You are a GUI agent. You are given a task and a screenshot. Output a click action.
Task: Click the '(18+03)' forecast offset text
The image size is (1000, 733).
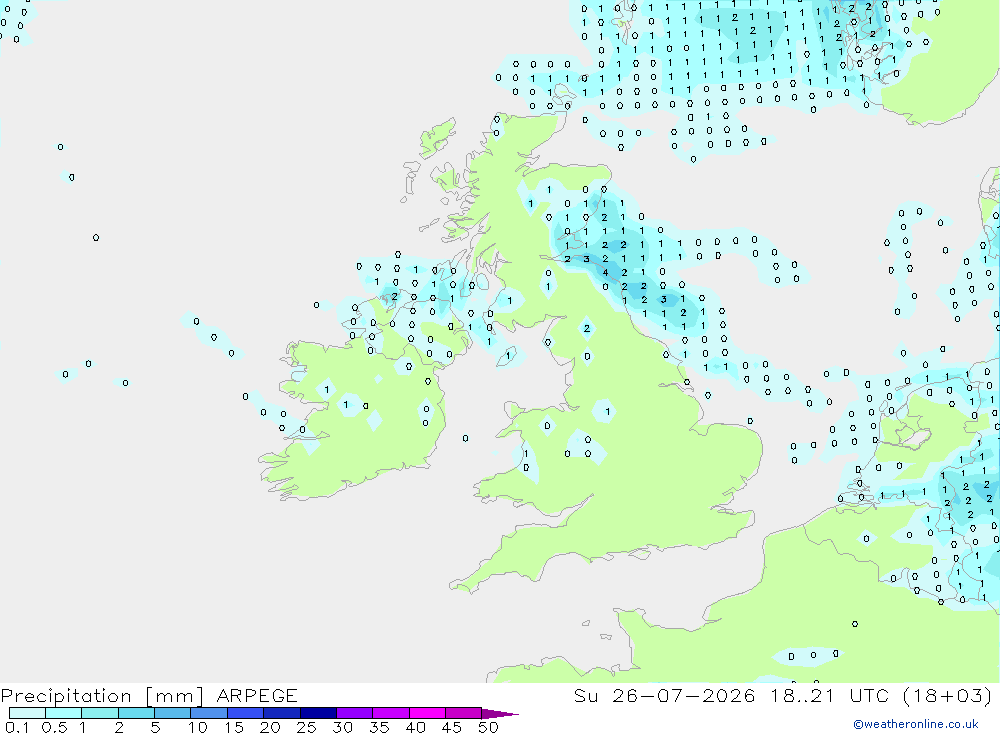coord(948,696)
